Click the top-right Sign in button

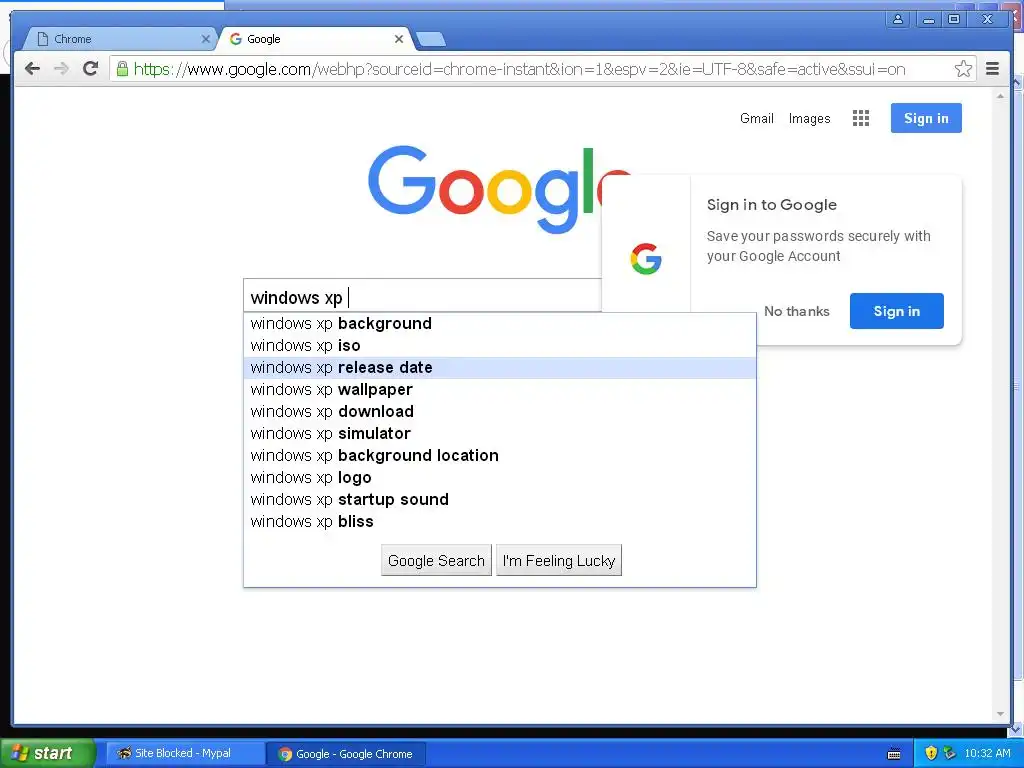pos(926,118)
